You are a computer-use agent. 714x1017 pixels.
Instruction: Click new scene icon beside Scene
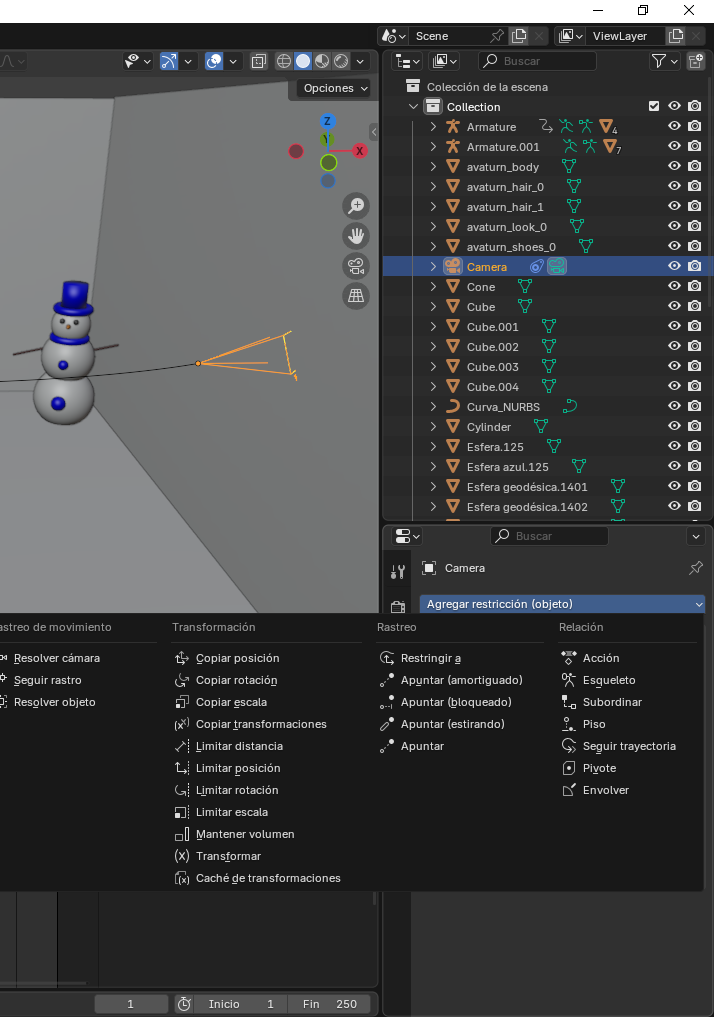(519, 36)
